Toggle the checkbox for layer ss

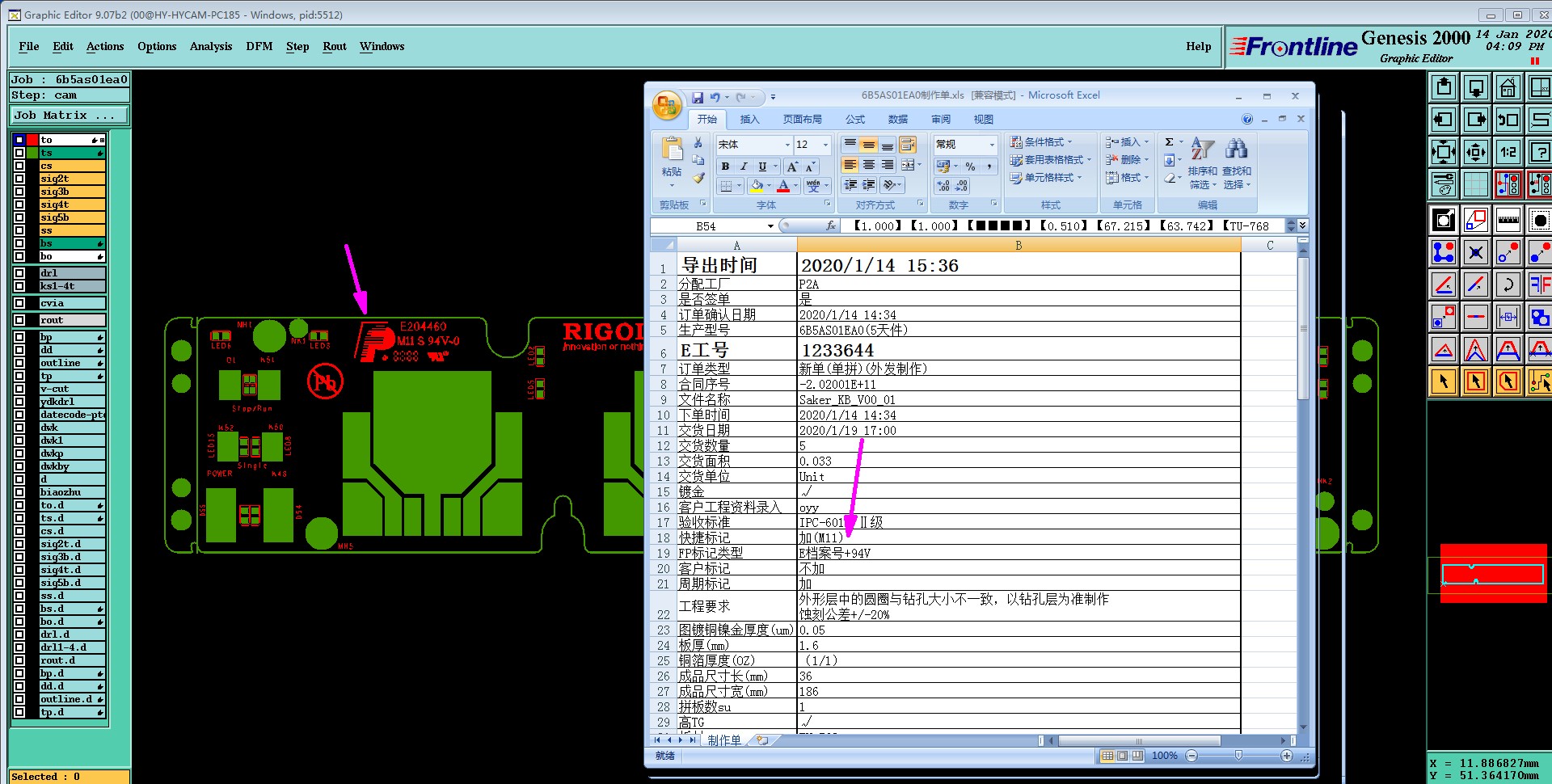[x=19, y=230]
